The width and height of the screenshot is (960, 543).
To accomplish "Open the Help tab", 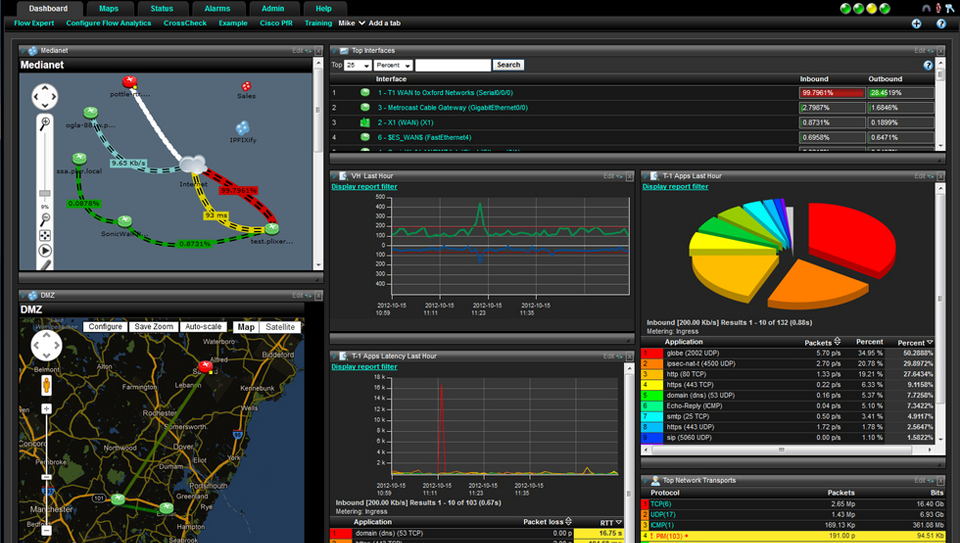I will [323, 9].
